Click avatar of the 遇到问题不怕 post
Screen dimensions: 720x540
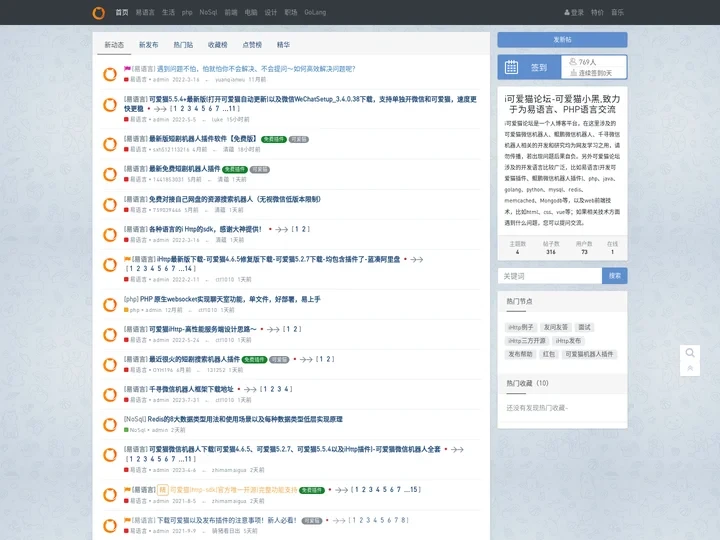pos(110,74)
